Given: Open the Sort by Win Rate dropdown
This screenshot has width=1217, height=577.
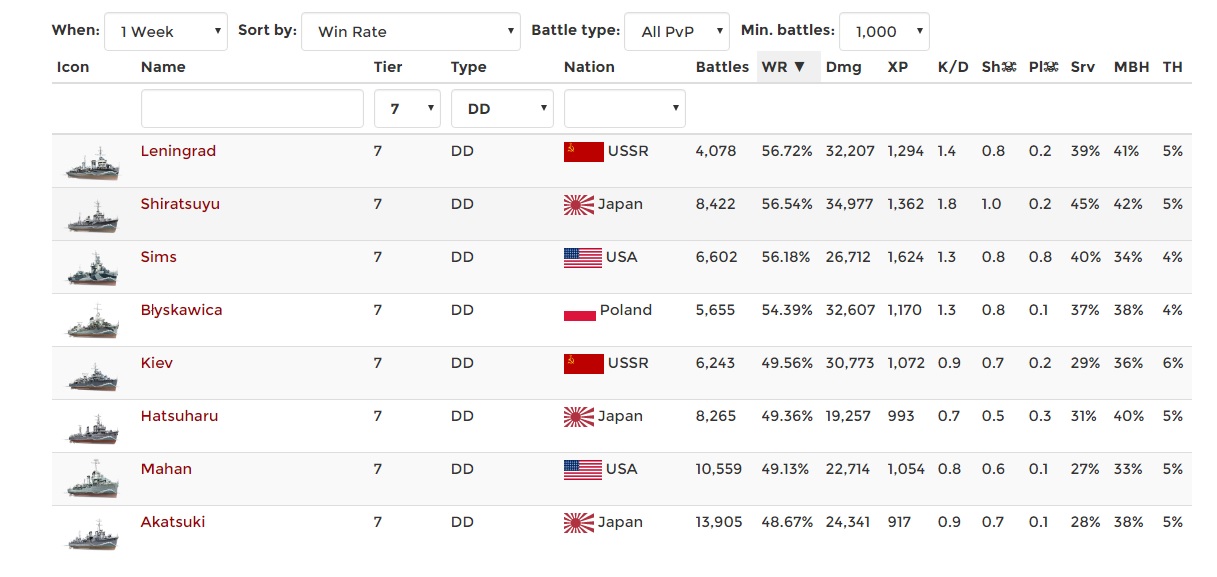Looking at the screenshot, I should (x=410, y=32).
